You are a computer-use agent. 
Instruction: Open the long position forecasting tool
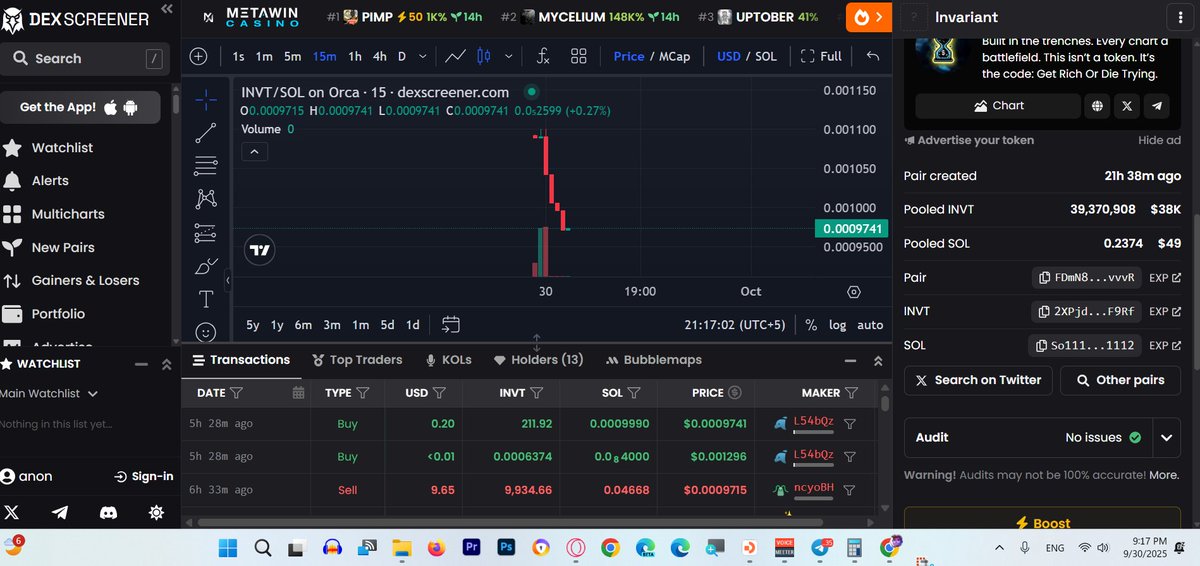coord(206,232)
